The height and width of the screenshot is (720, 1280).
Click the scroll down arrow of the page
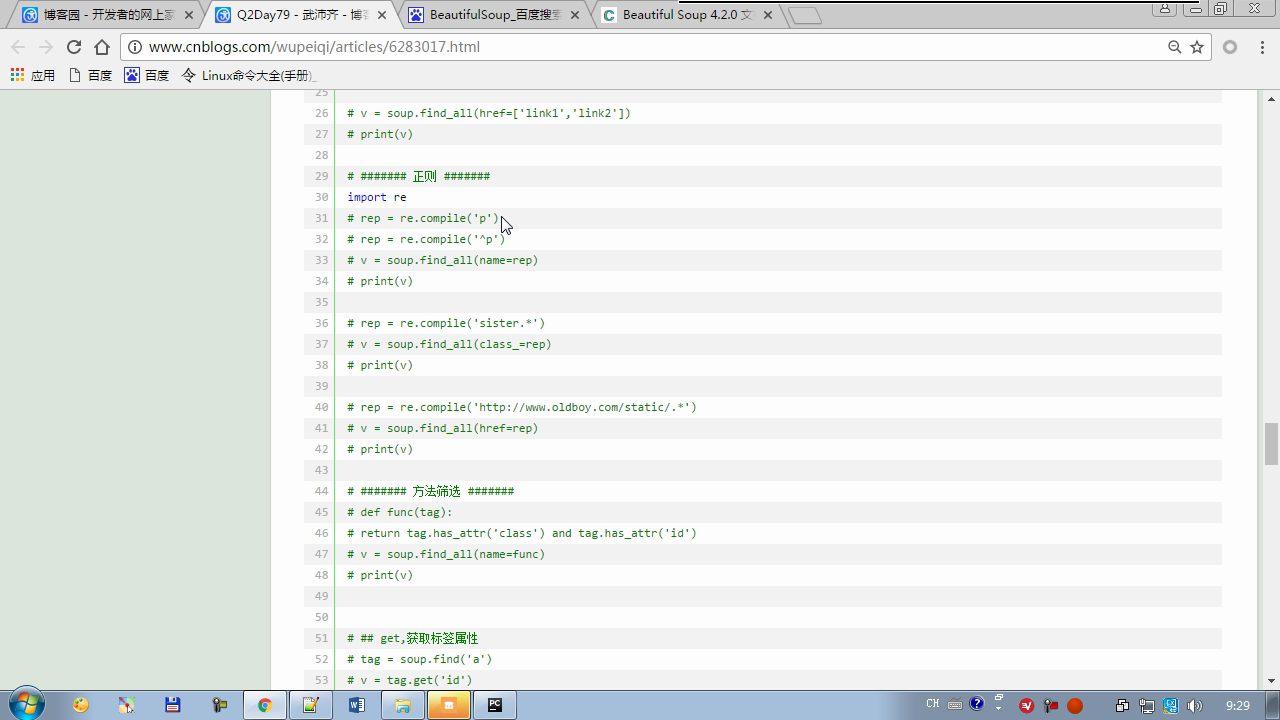[x=1271, y=681]
